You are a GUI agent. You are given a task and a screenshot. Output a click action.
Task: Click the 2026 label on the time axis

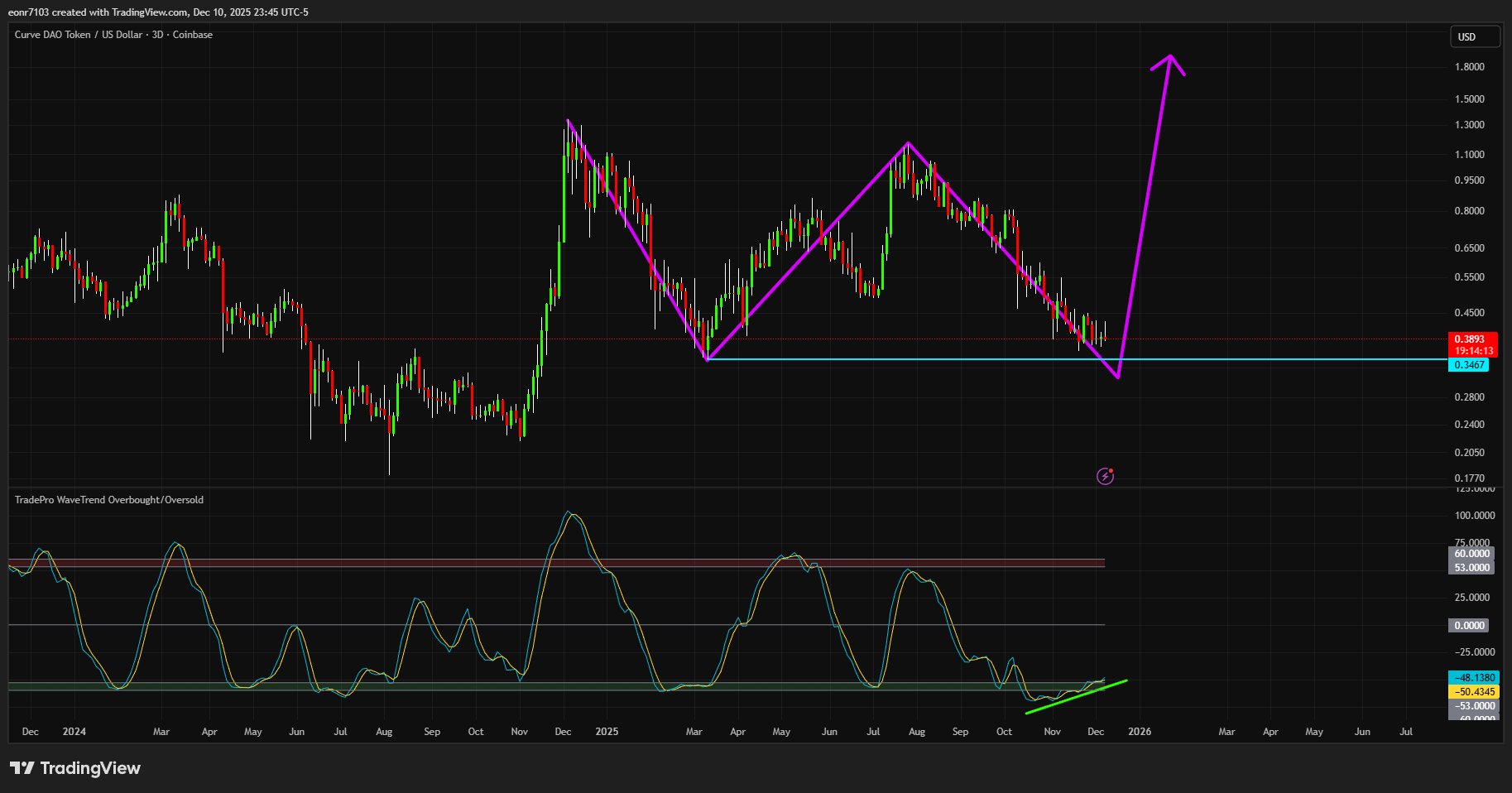tap(1140, 732)
